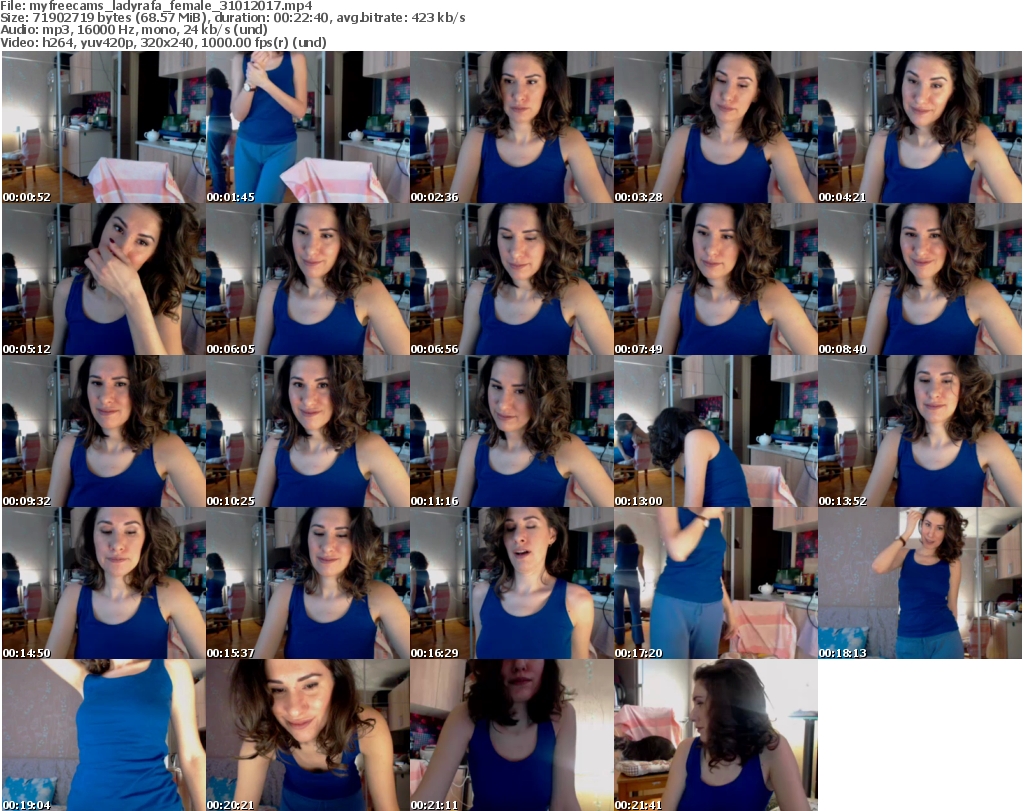Select the thumbnail frame at 00:03:28

[715, 127]
